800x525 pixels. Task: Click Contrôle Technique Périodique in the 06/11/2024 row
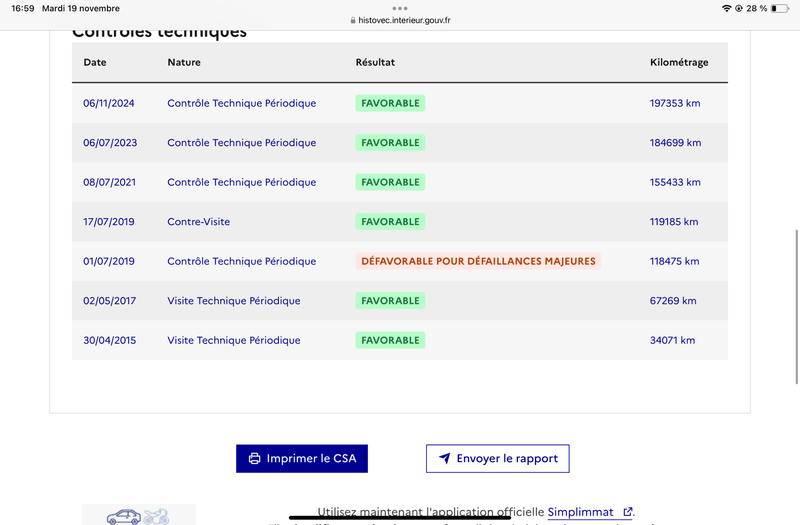(242, 103)
